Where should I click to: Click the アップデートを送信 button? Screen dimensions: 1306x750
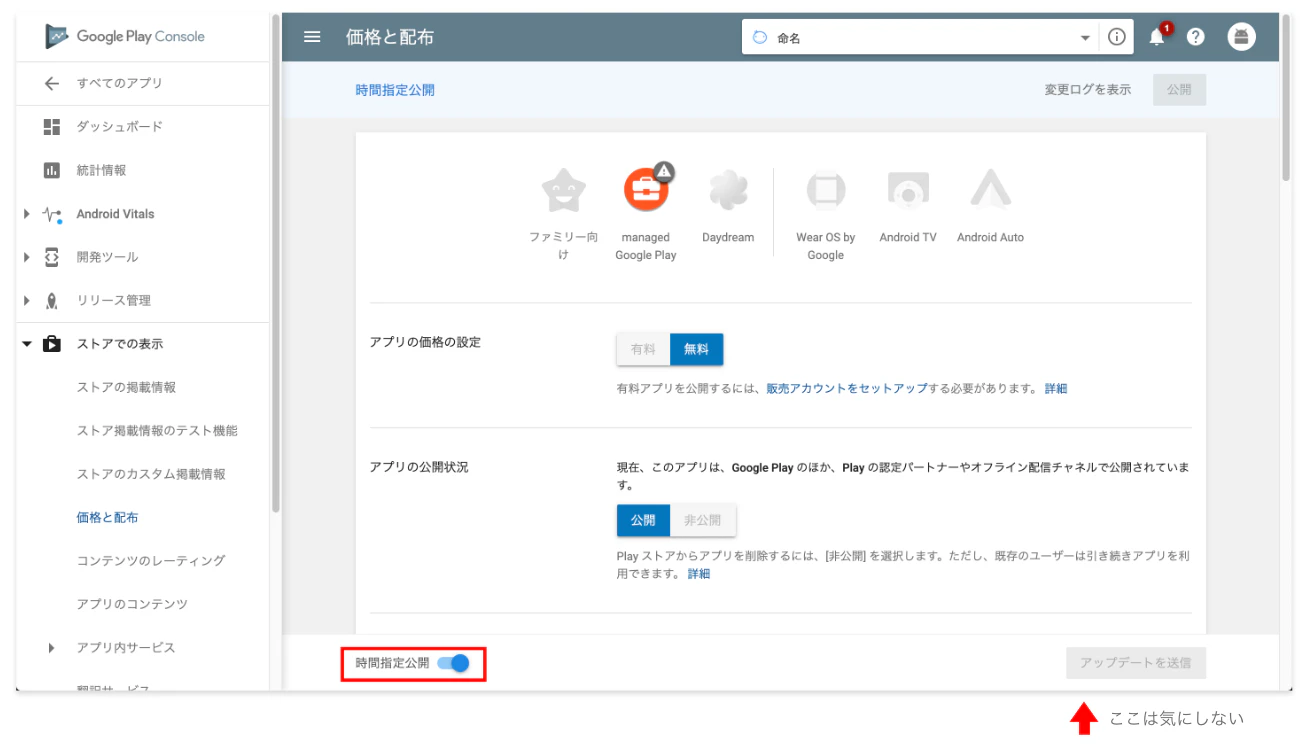[x=1136, y=663]
